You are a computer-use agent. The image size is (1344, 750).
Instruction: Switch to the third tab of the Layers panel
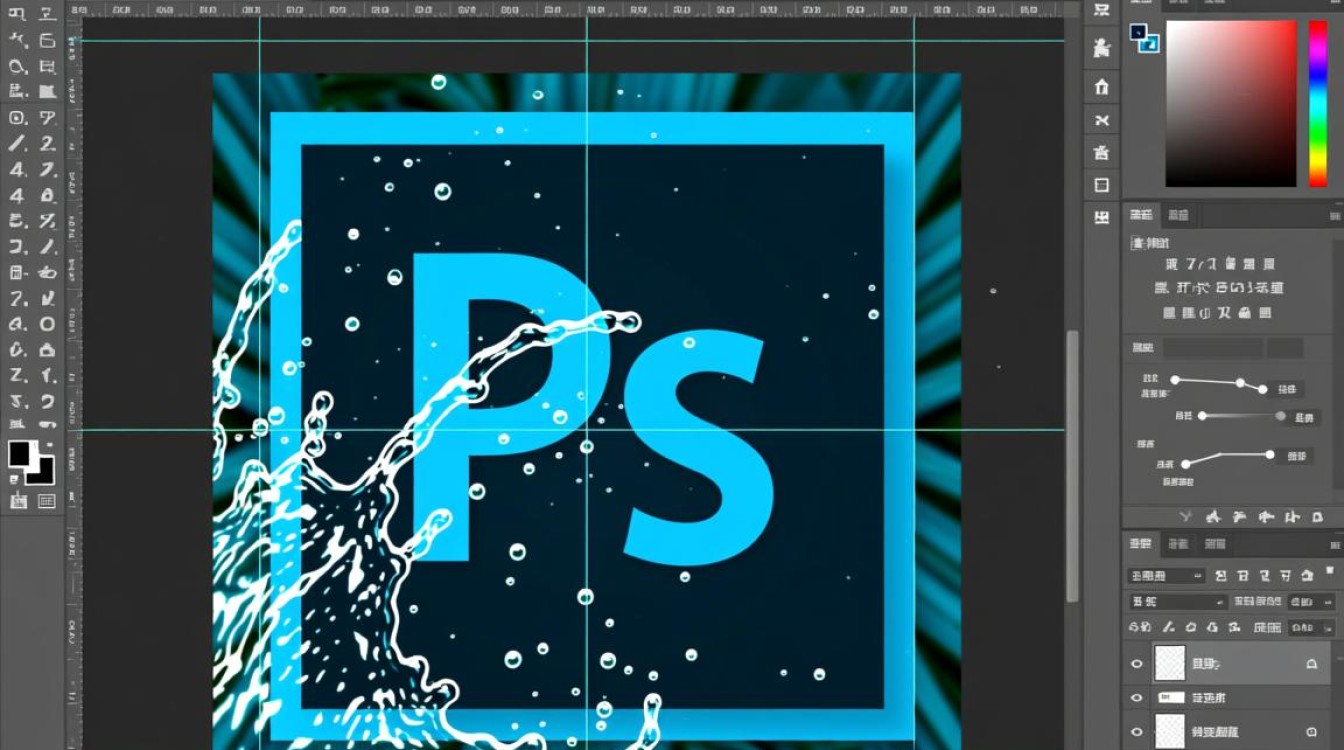pos(1215,545)
